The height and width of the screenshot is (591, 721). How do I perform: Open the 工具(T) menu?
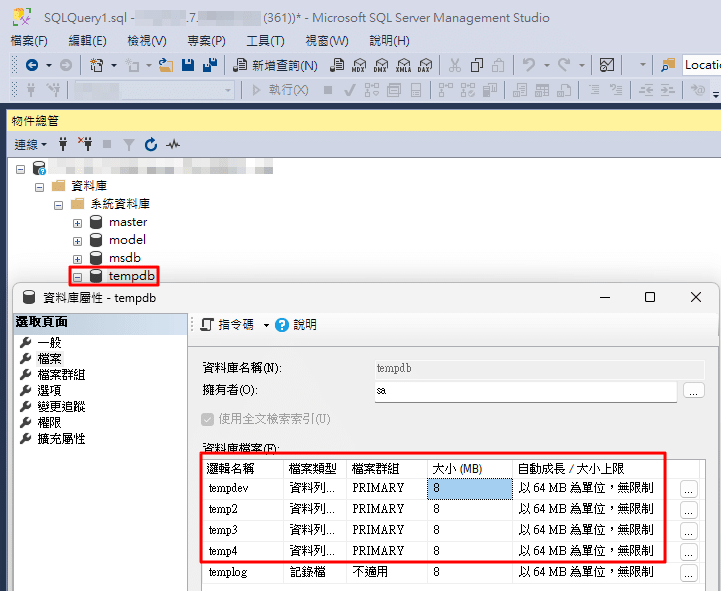(x=265, y=41)
